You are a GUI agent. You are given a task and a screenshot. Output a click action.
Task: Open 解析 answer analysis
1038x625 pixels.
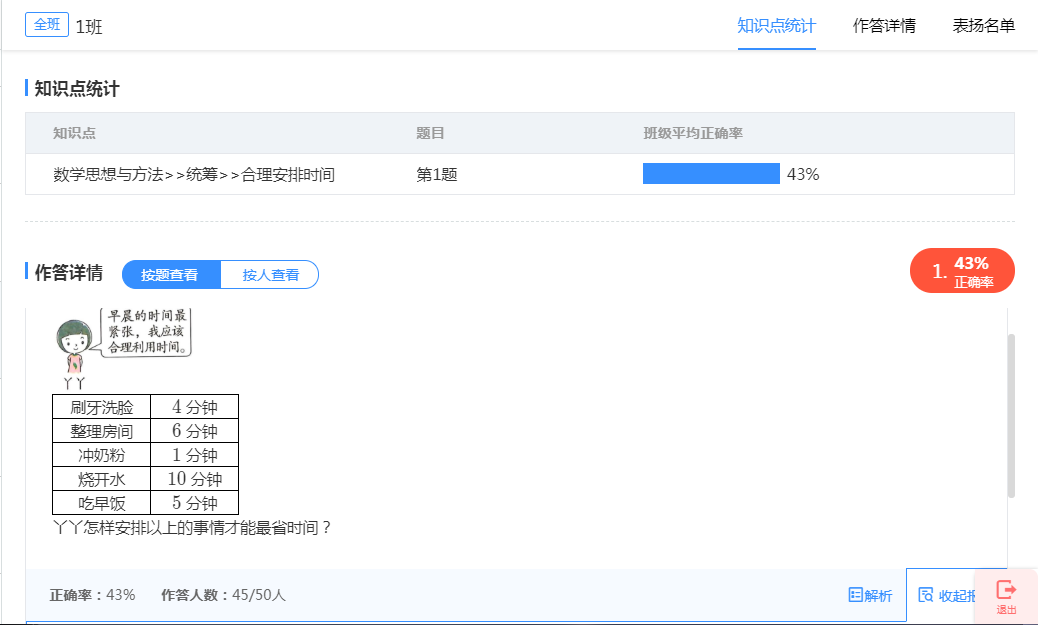pyautogui.click(x=869, y=595)
